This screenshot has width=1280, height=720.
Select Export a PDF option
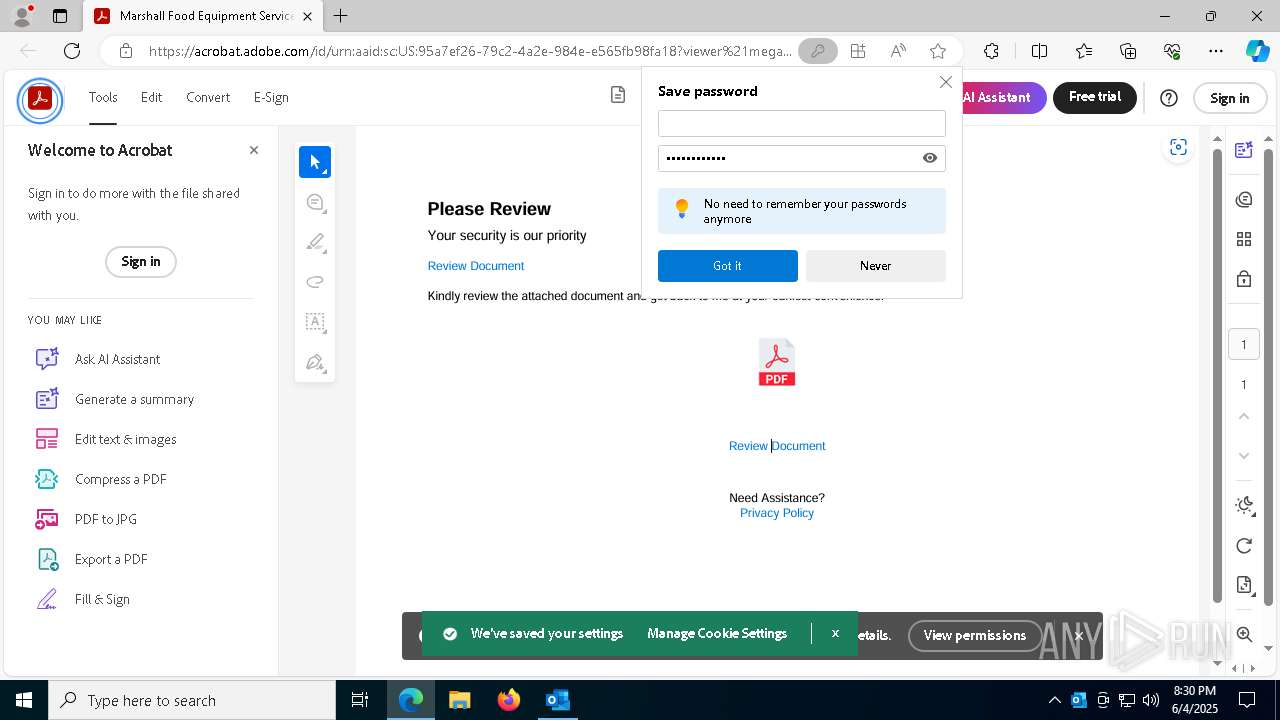click(111, 559)
